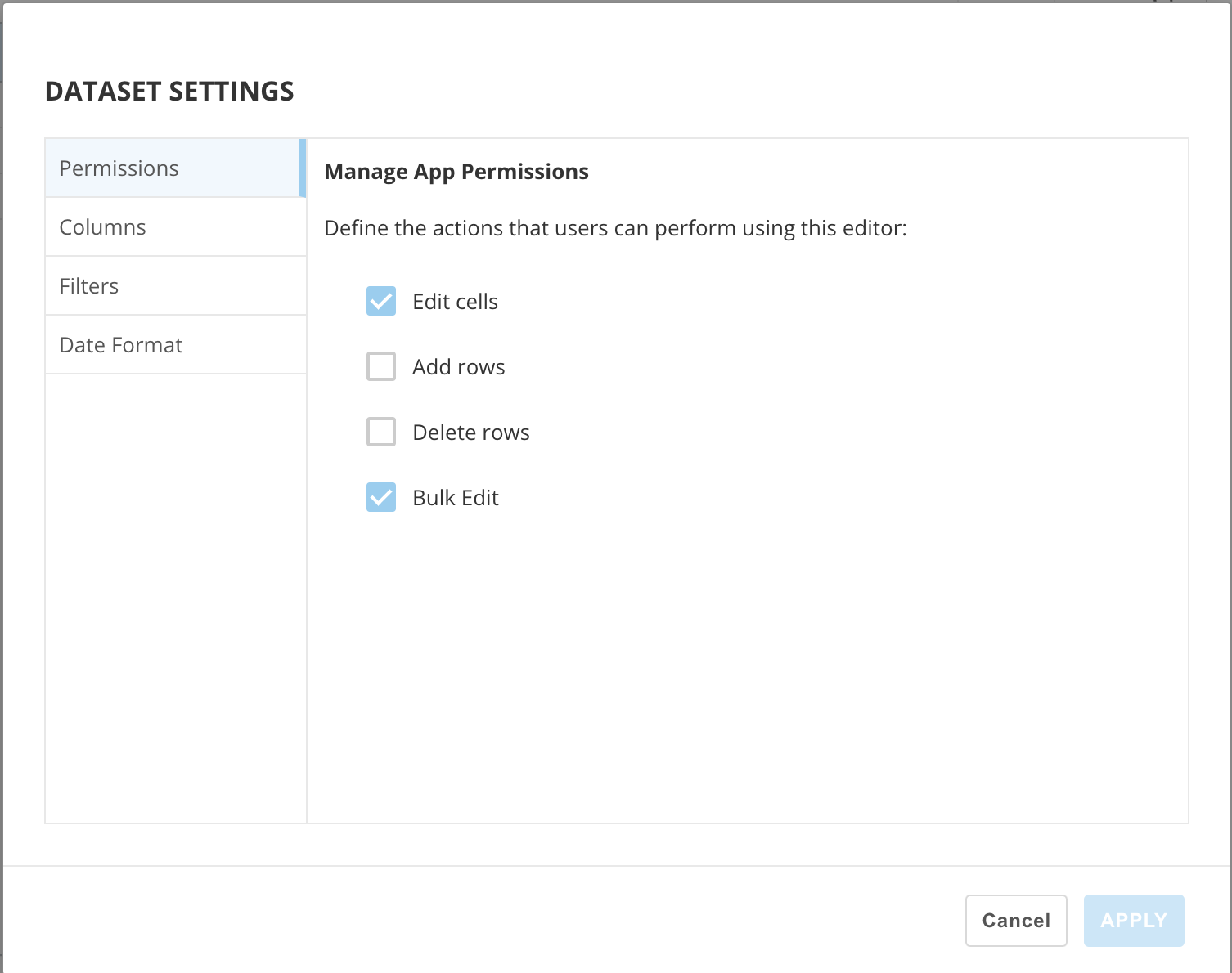
Task: Select the Permissions tab in sidebar
Action: 119,168
